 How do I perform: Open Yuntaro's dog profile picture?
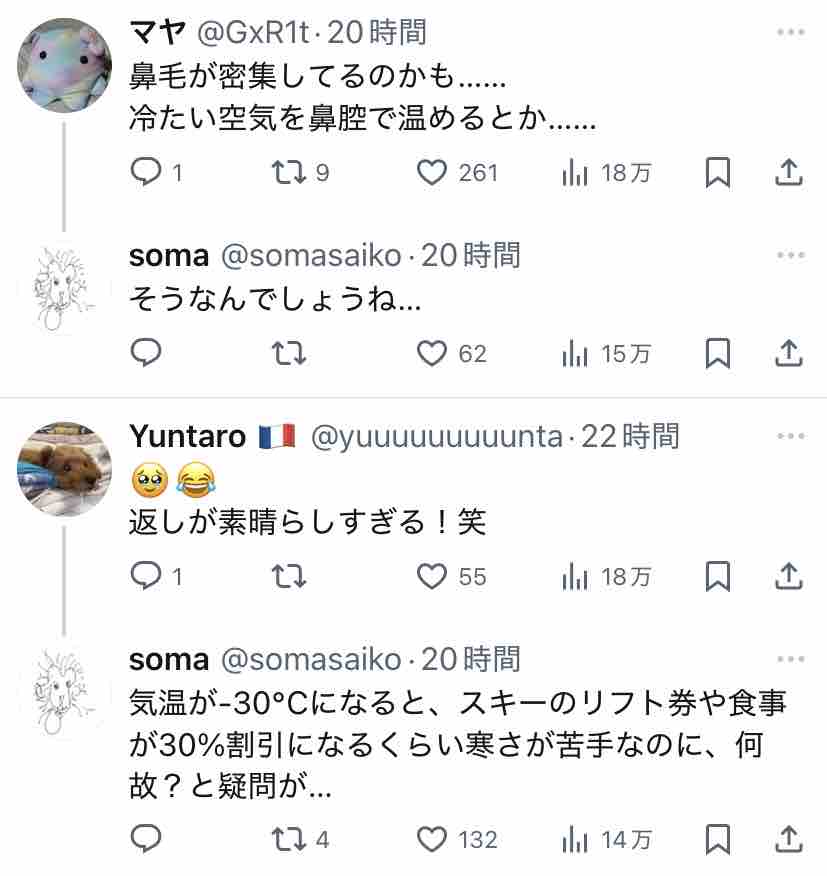64,469
